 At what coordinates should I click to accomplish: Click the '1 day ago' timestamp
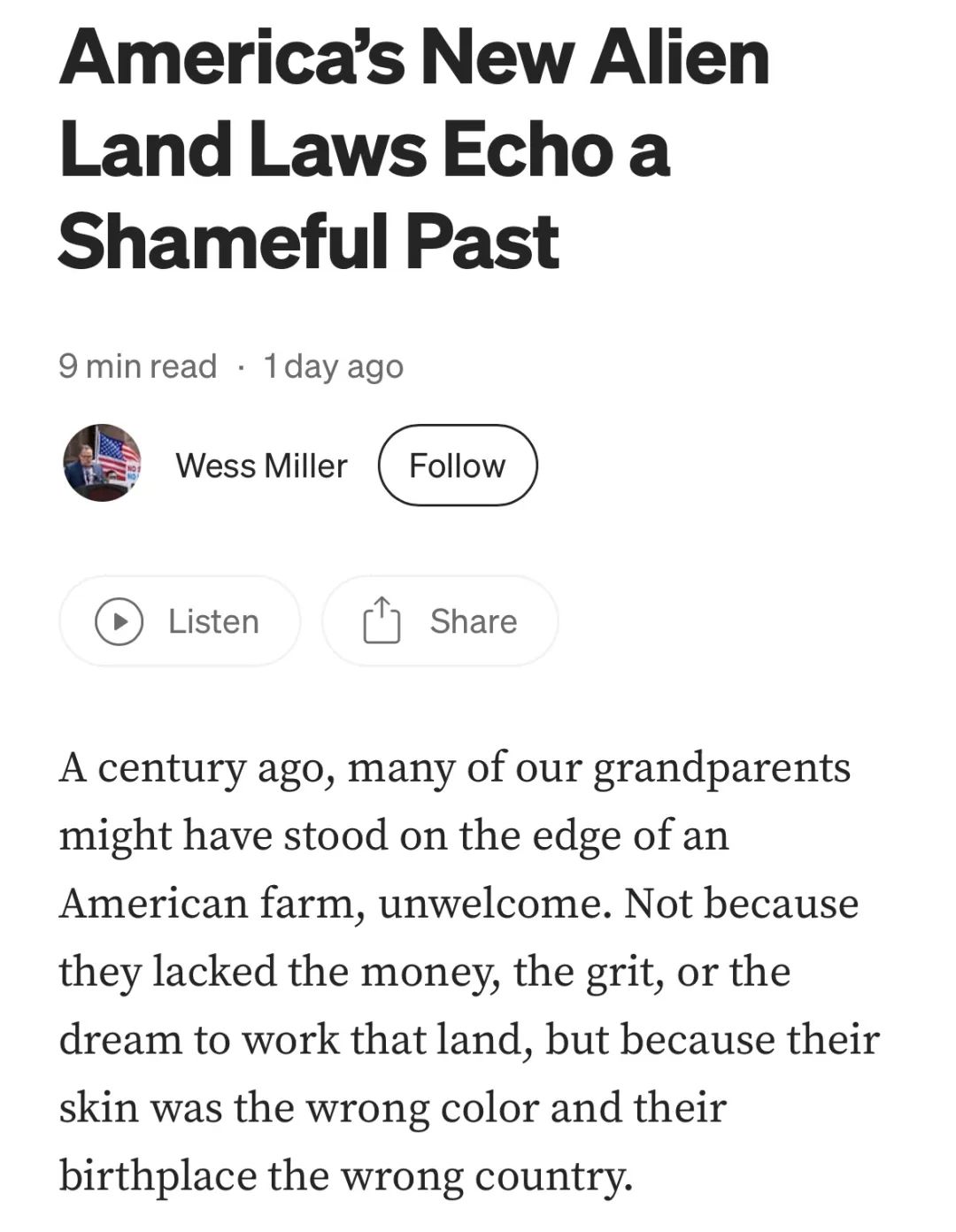[334, 366]
